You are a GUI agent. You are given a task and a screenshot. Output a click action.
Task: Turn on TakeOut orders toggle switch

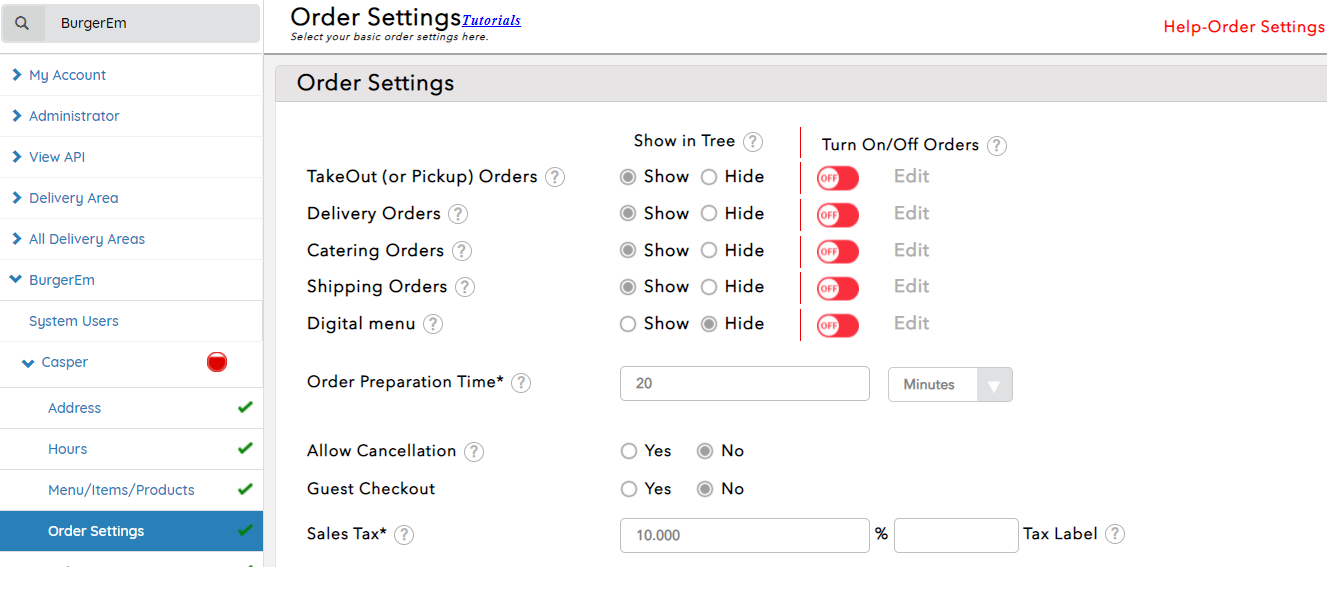pyautogui.click(x=837, y=178)
